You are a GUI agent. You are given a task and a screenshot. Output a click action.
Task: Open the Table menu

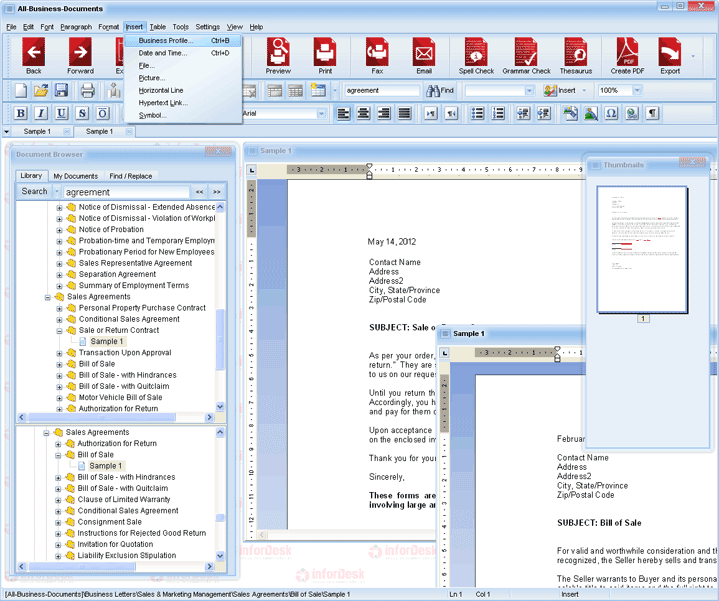pos(157,27)
